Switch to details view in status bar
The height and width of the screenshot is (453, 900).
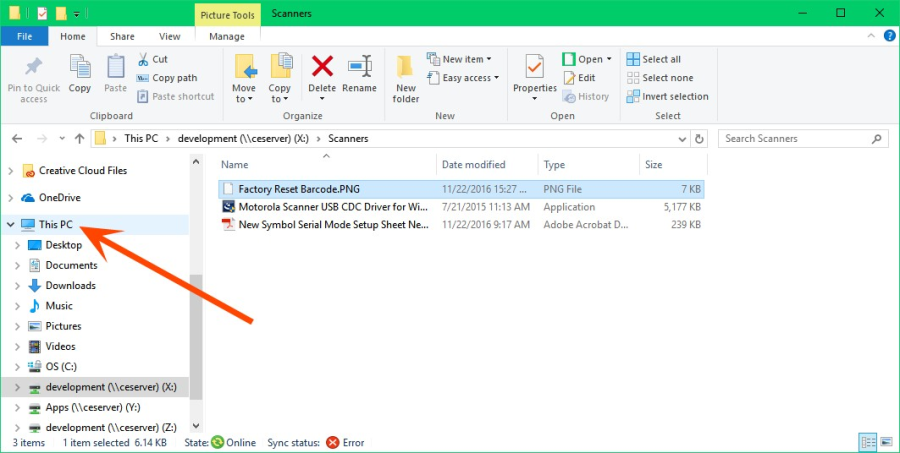(866, 442)
